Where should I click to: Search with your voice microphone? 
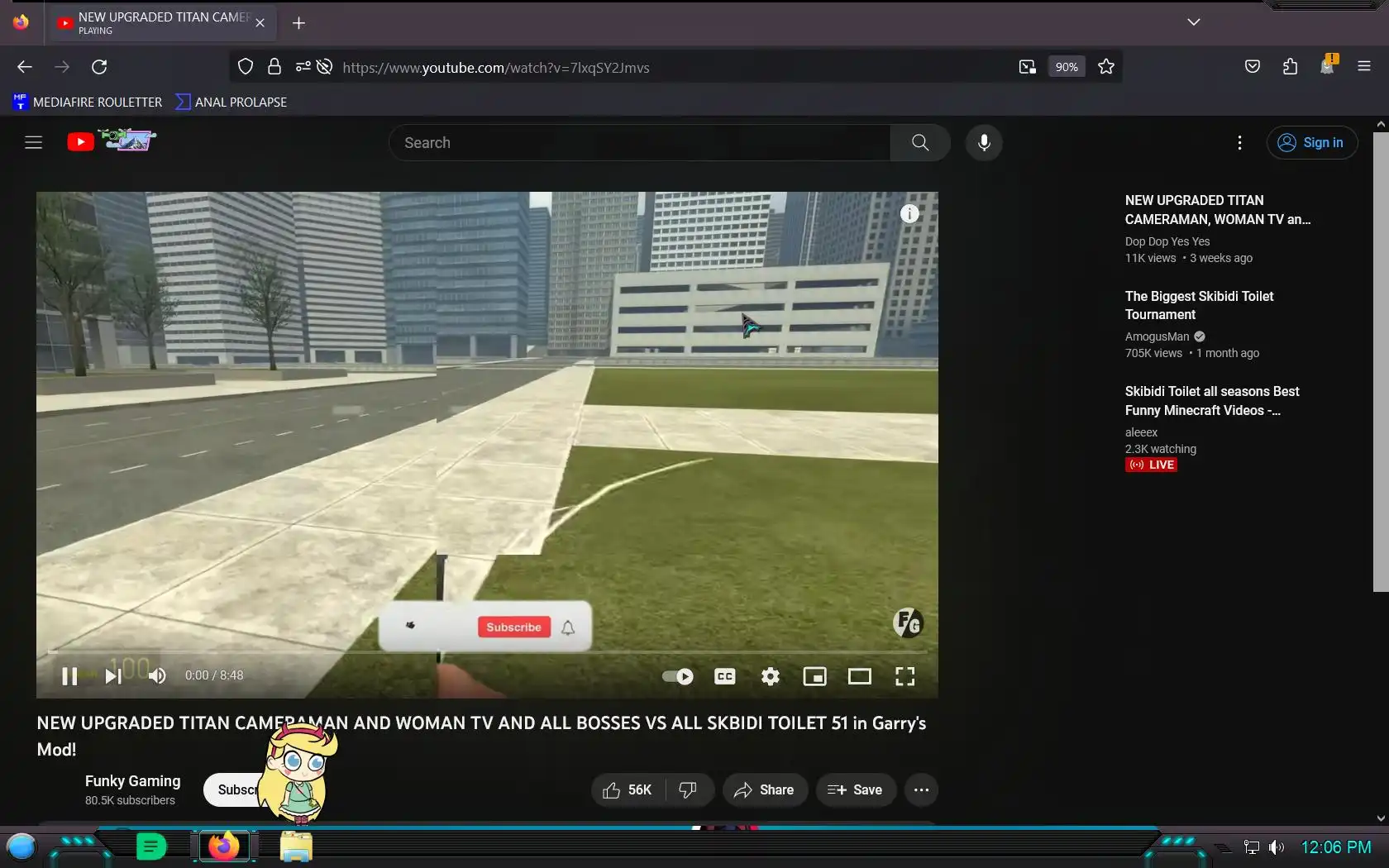tap(984, 143)
